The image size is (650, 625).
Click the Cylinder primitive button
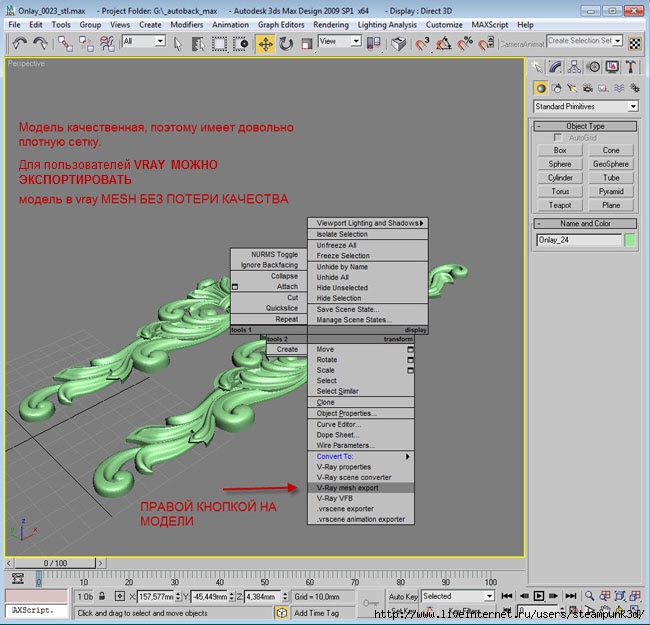coord(560,178)
